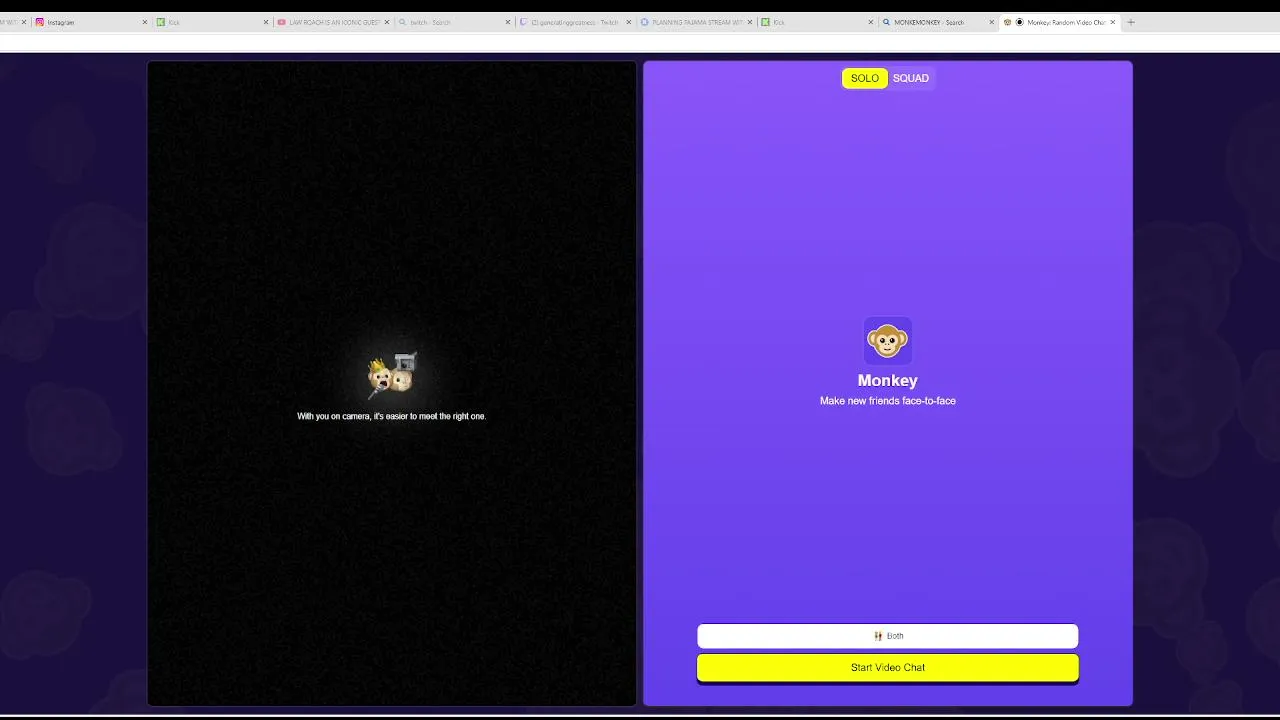Switch to PLANNING PAJAMA STREAM tab

pos(696,22)
